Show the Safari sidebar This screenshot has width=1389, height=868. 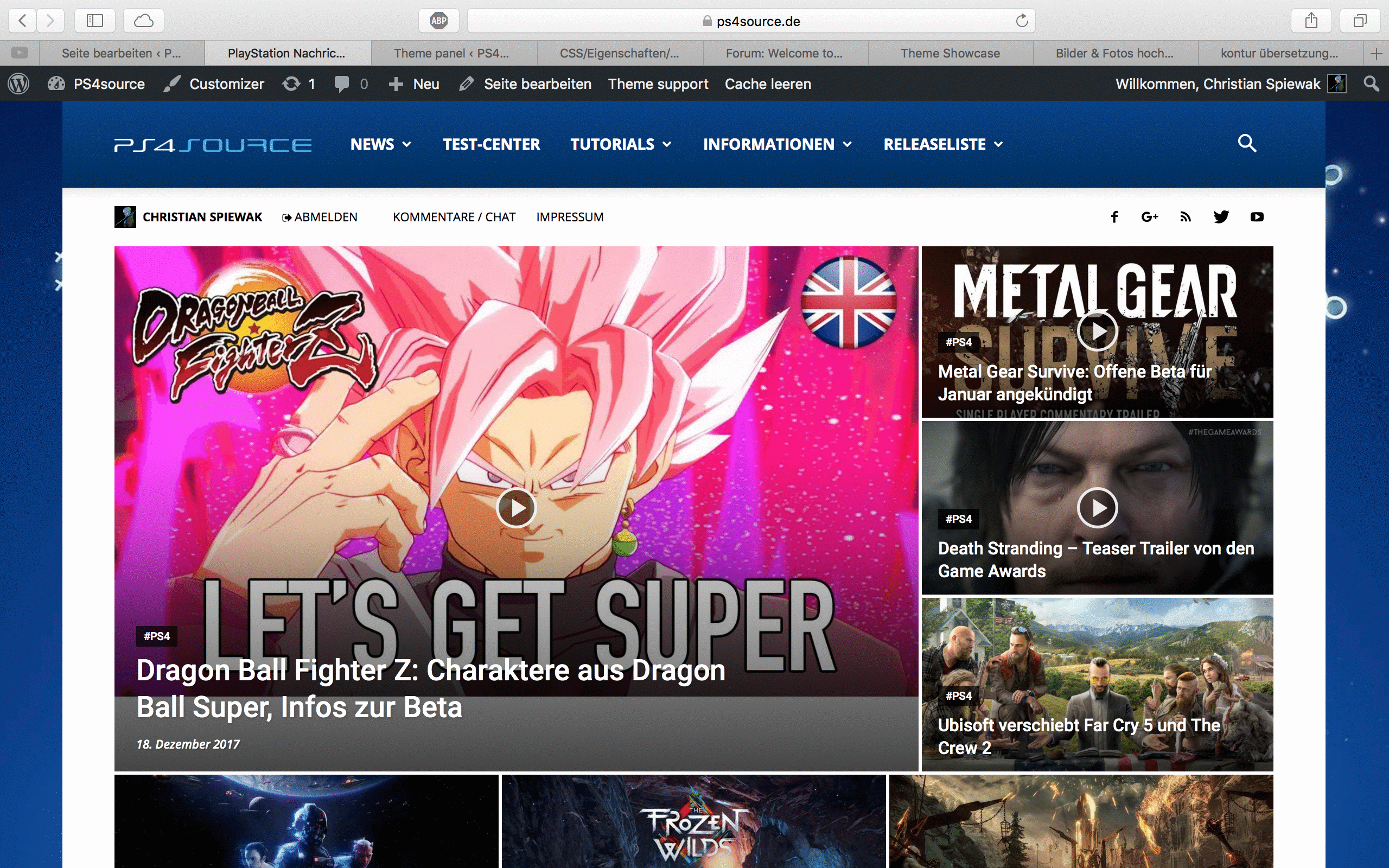pos(95,21)
